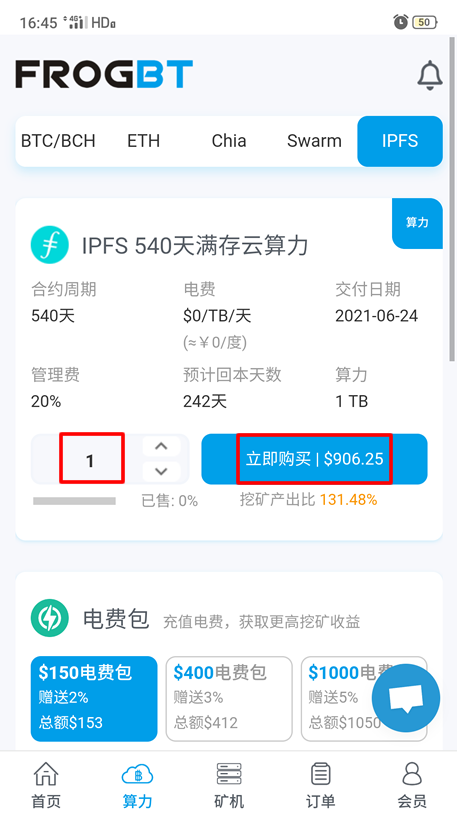The height and width of the screenshot is (814, 457).
Task: Tap the Filecoin IPFS logo icon
Action: tap(50, 245)
